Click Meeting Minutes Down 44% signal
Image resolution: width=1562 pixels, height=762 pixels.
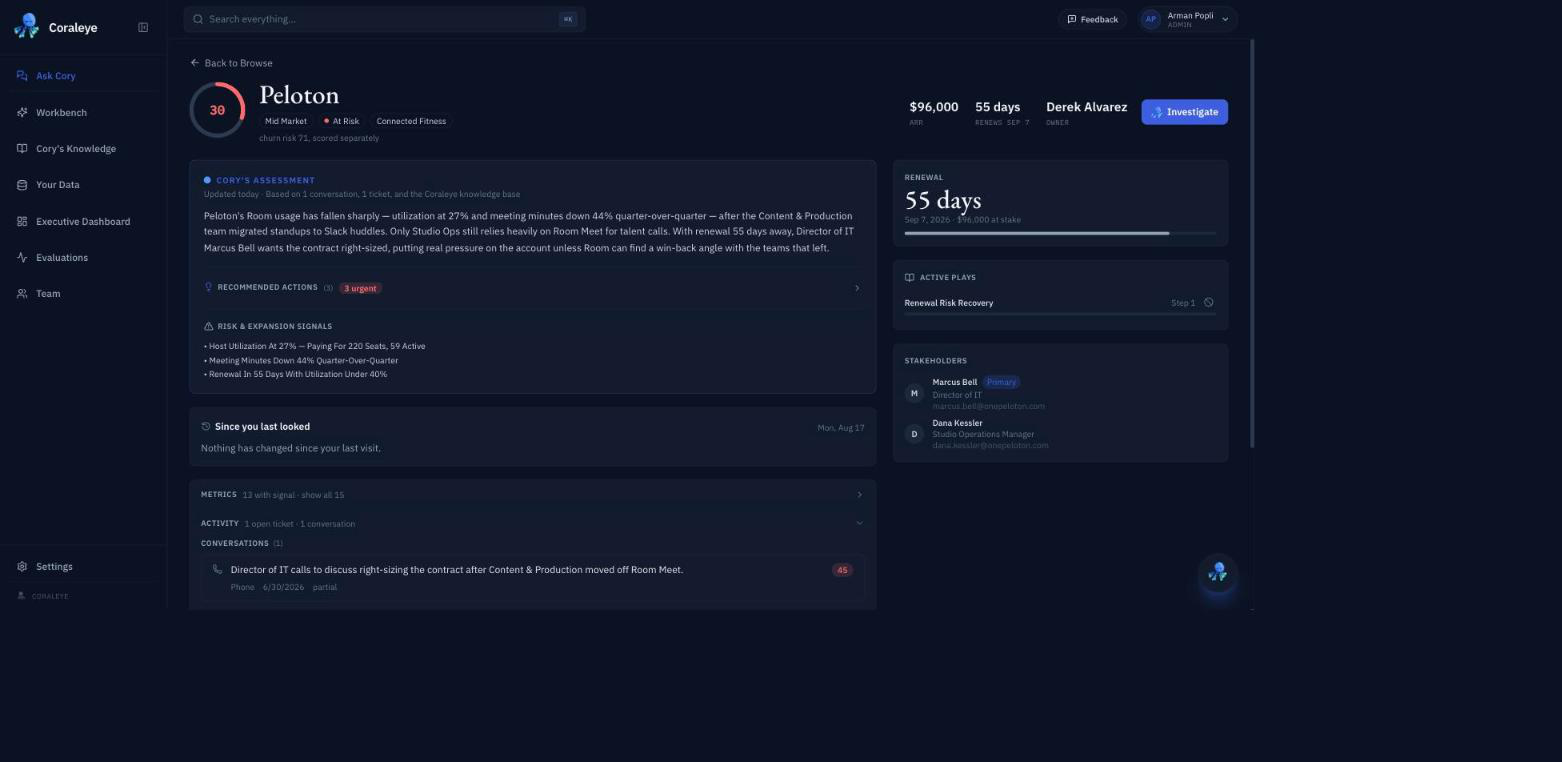pos(301,360)
